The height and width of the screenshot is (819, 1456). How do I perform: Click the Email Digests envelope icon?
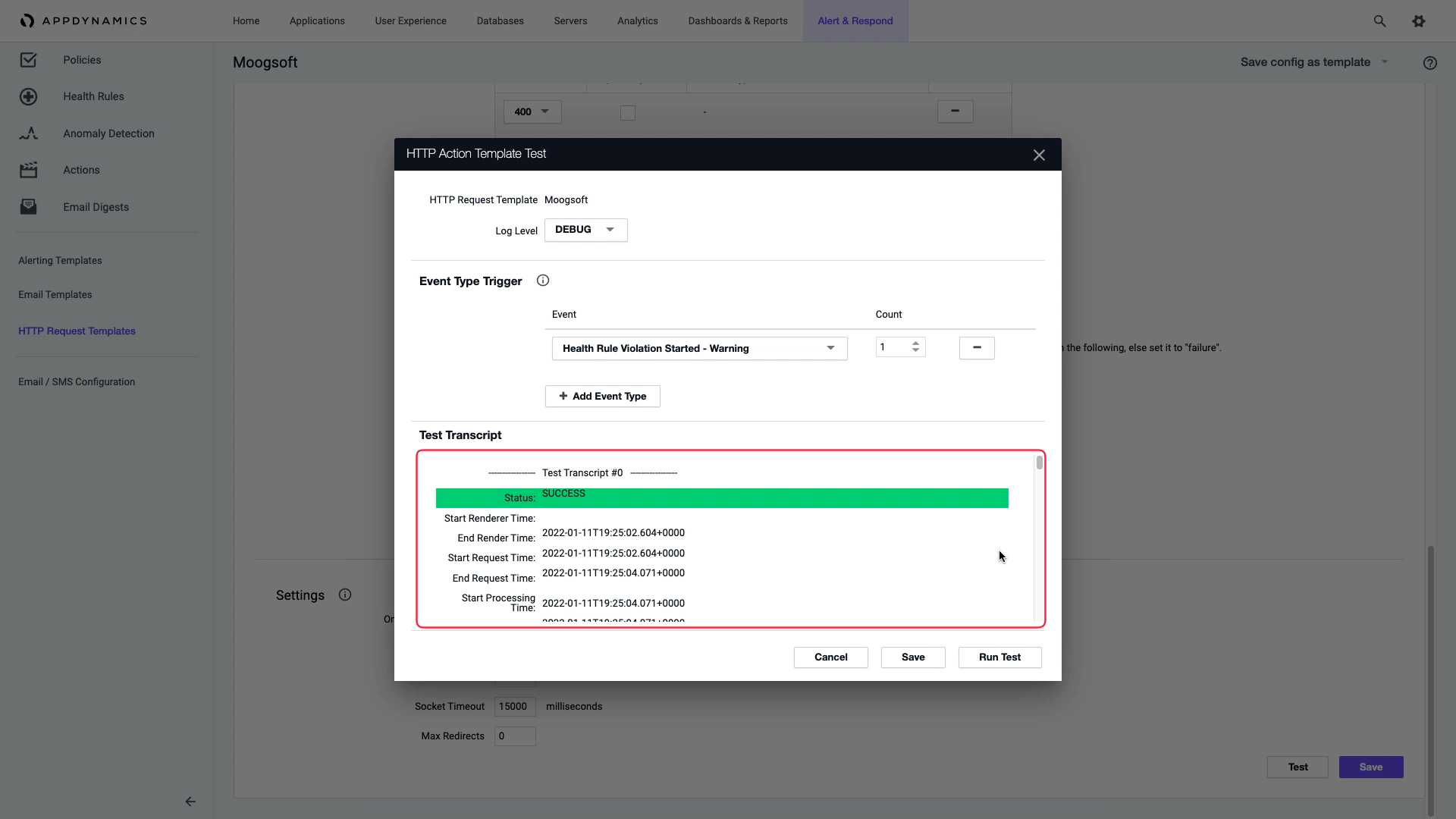coord(29,207)
